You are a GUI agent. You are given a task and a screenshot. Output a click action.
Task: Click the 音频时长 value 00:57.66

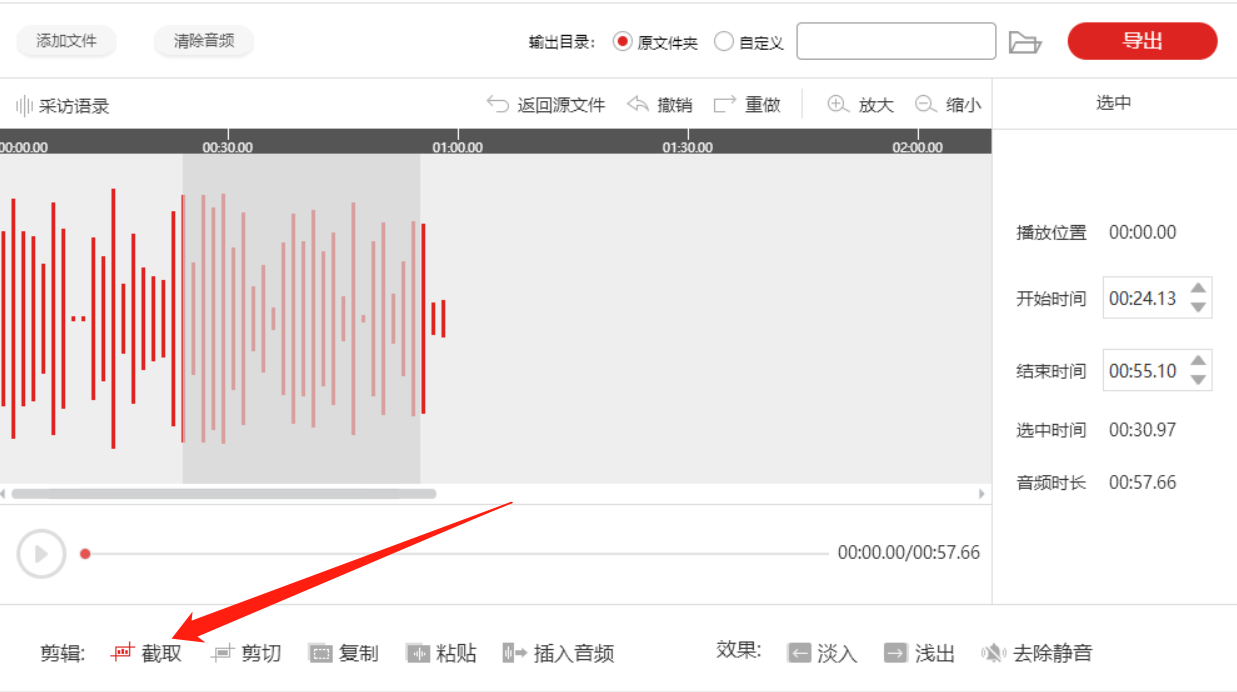(1143, 482)
